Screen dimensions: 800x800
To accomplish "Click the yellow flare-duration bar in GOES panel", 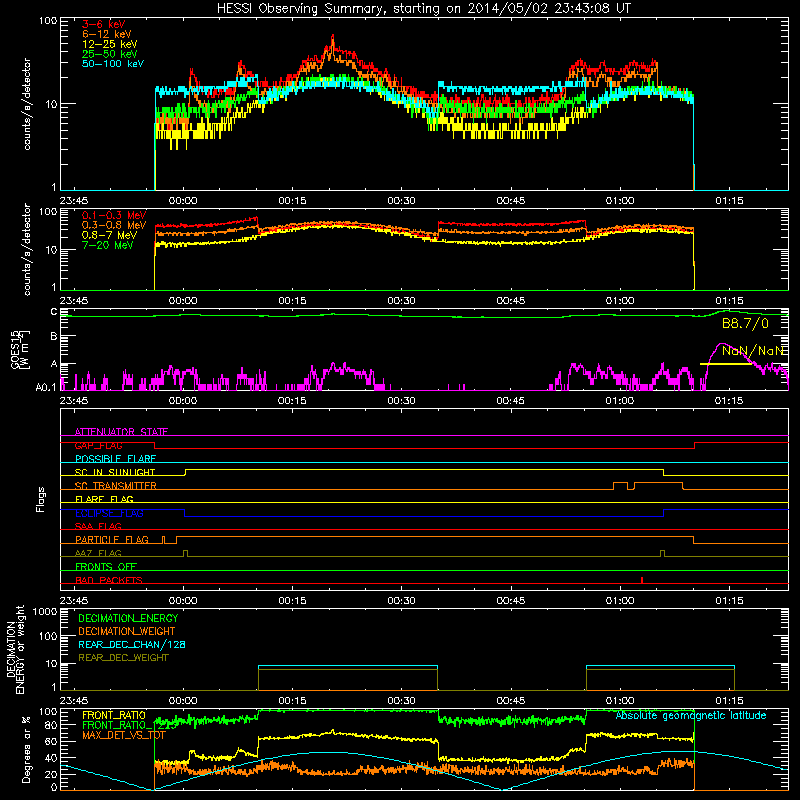I will (725, 364).
